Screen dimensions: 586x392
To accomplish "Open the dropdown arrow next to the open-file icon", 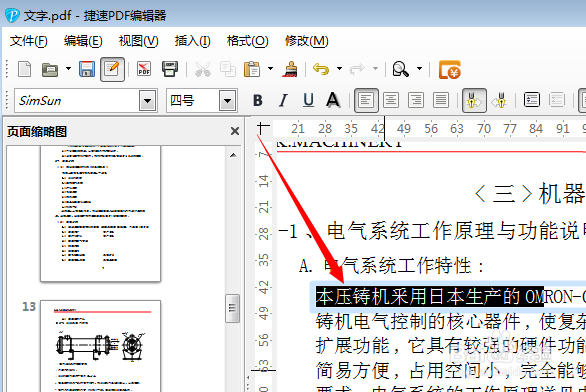I will [x=68, y=69].
